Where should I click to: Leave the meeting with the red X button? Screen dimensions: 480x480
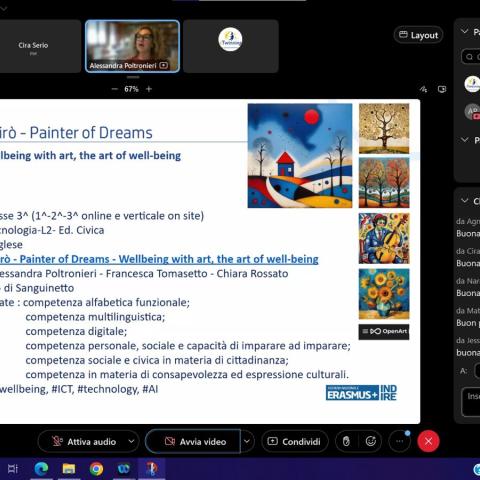tap(428, 442)
